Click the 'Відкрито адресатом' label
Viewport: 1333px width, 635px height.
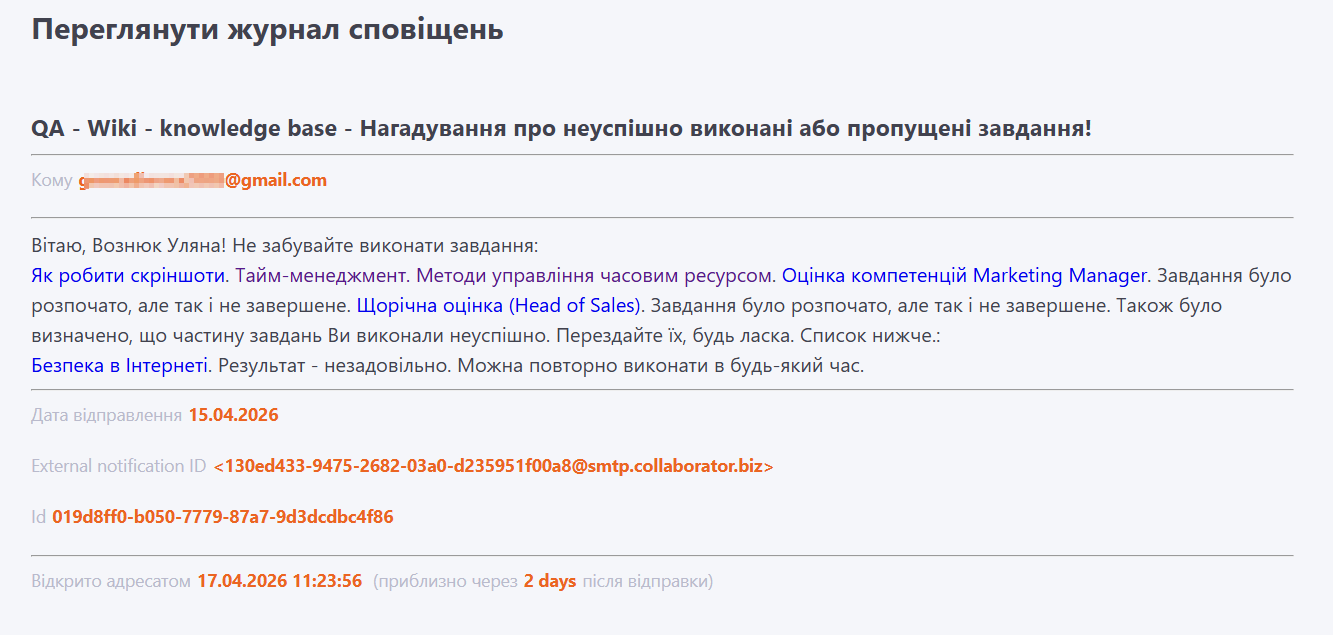coord(110,581)
